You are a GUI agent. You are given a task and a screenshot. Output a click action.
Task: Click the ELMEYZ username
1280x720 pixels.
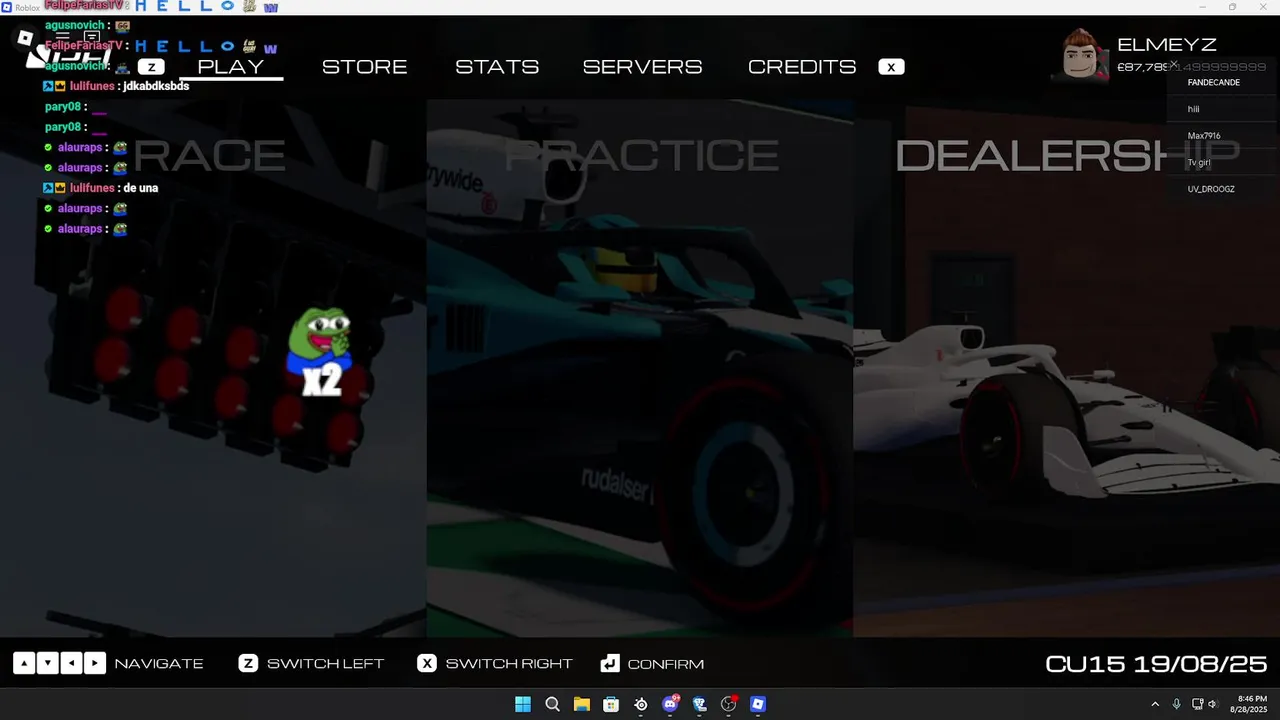[x=1167, y=45]
